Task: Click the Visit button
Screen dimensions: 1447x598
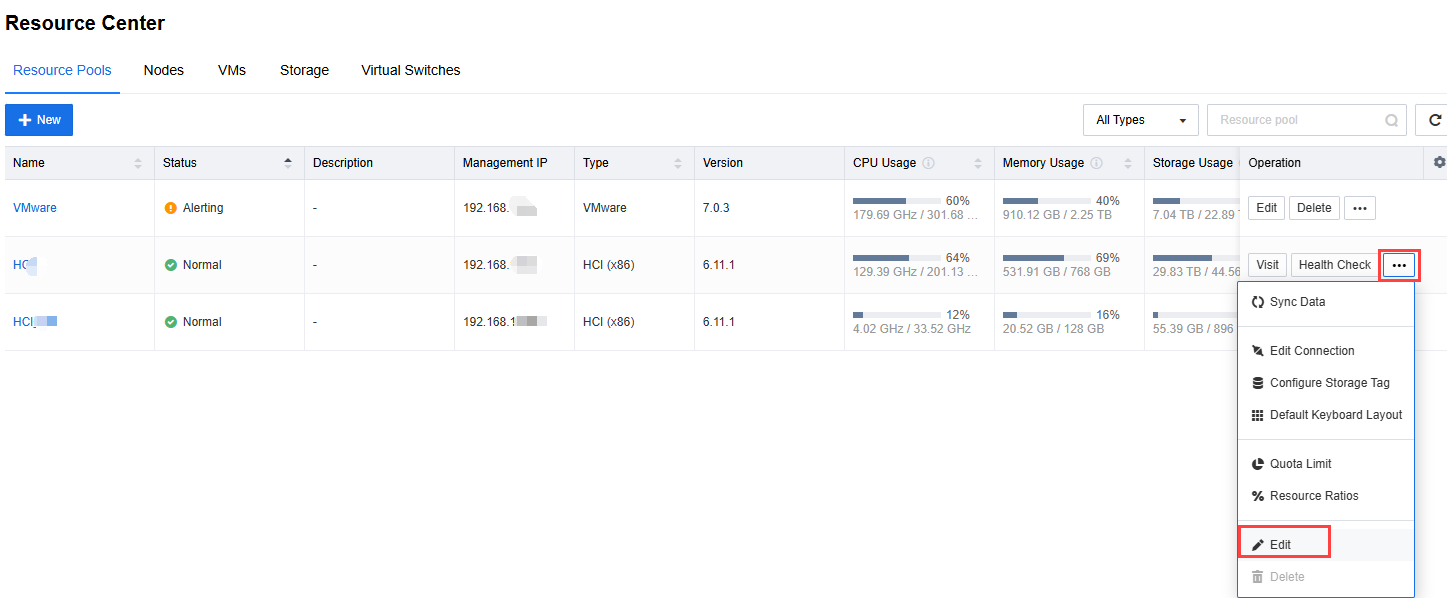Action: [1267, 265]
